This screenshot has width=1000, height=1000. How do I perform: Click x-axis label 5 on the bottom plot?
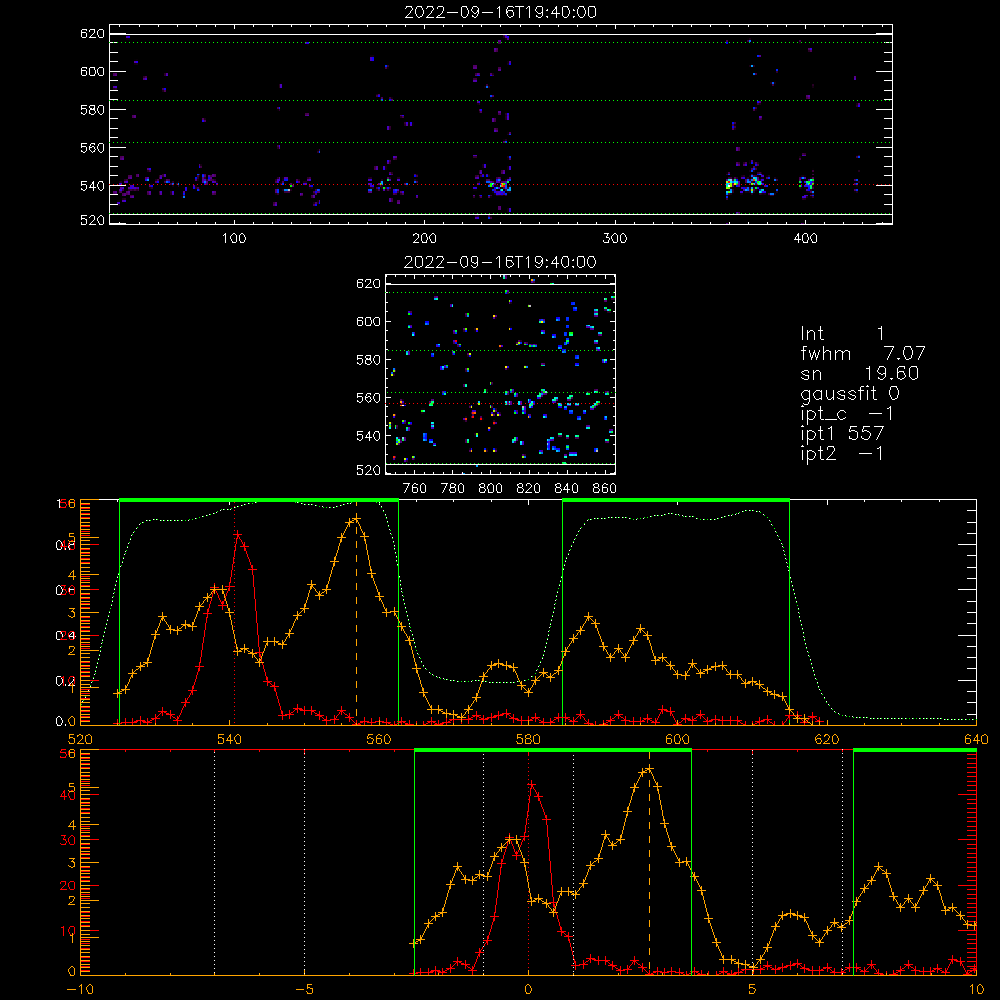pos(752,989)
